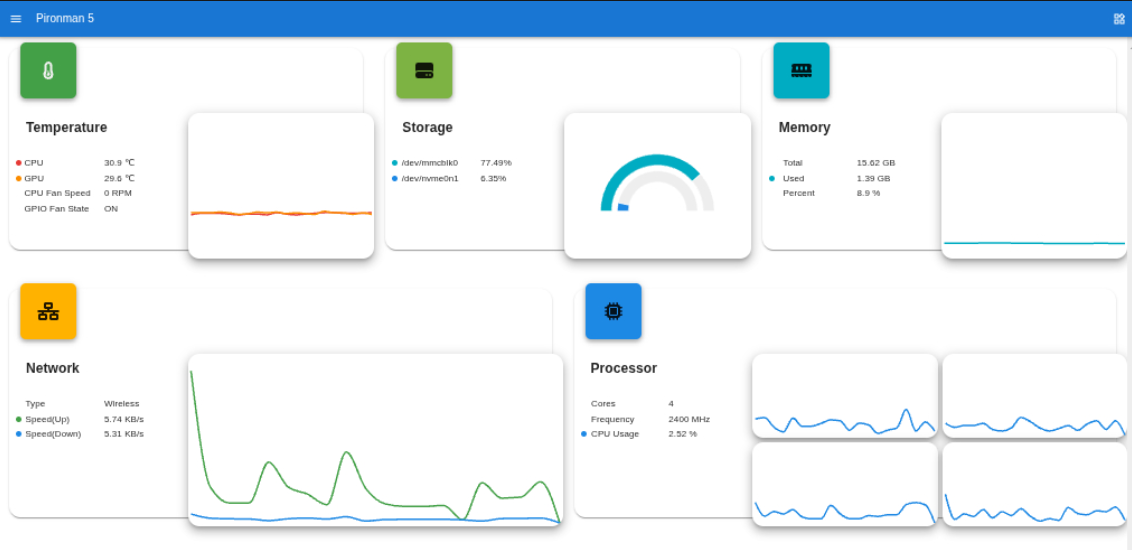The height and width of the screenshot is (550, 1132).
Task: Select the /dev/nvme0n1 storage entry
Action: (429, 179)
